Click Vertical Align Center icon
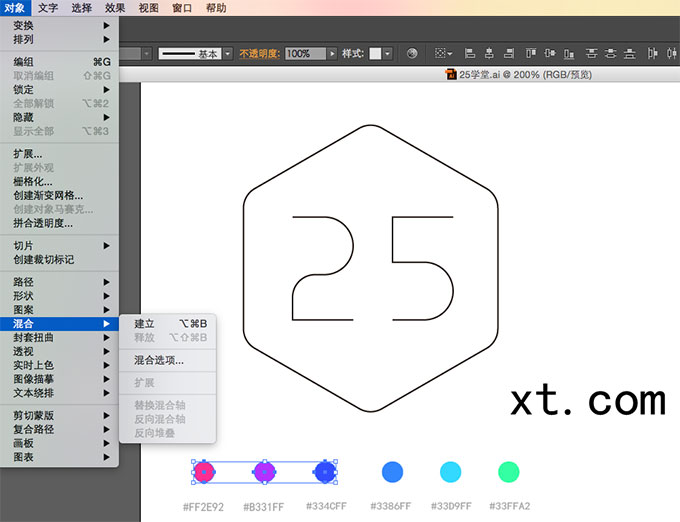680x522 pixels. click(550, 53)
